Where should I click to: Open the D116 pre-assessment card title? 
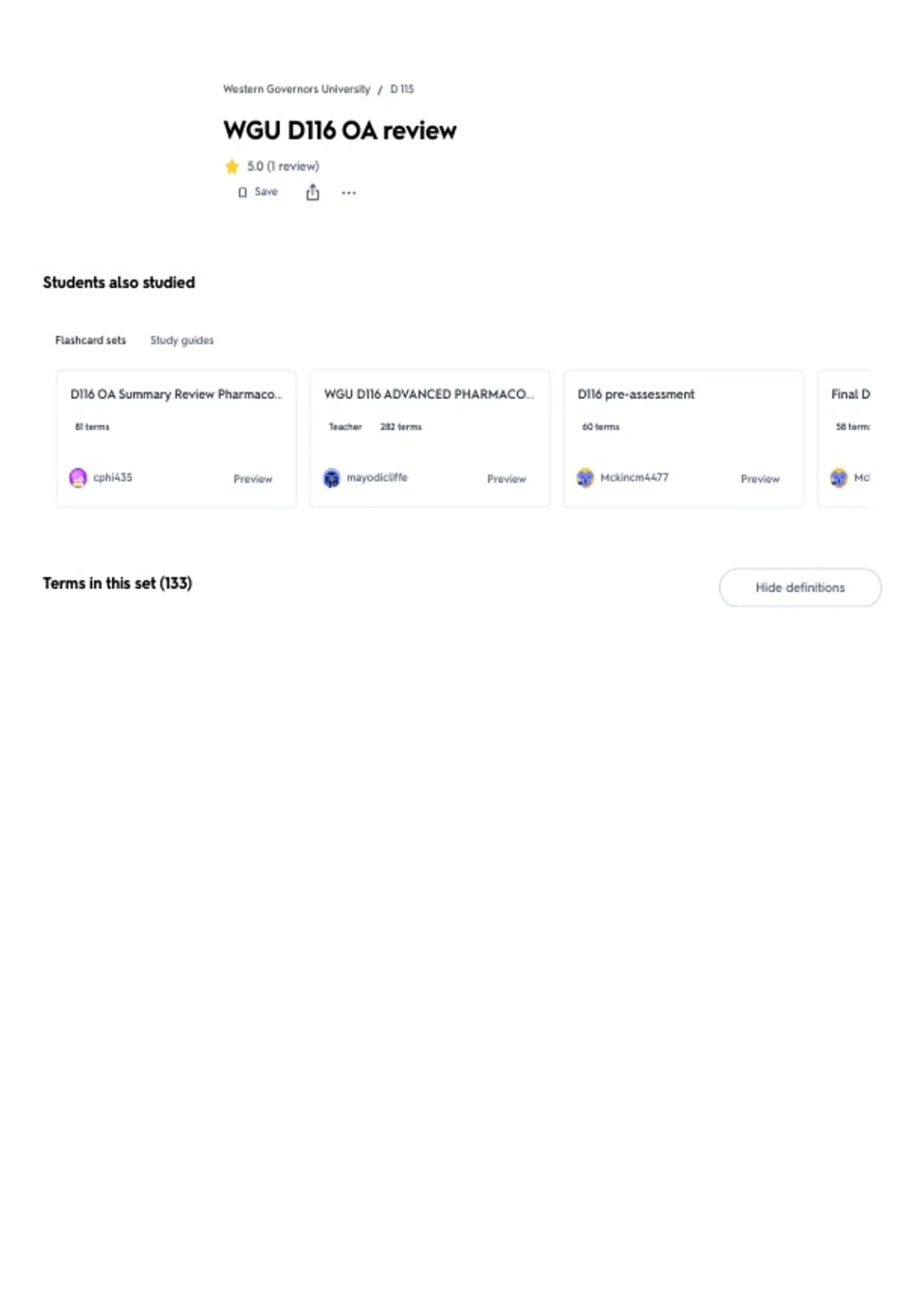[636, 394]
